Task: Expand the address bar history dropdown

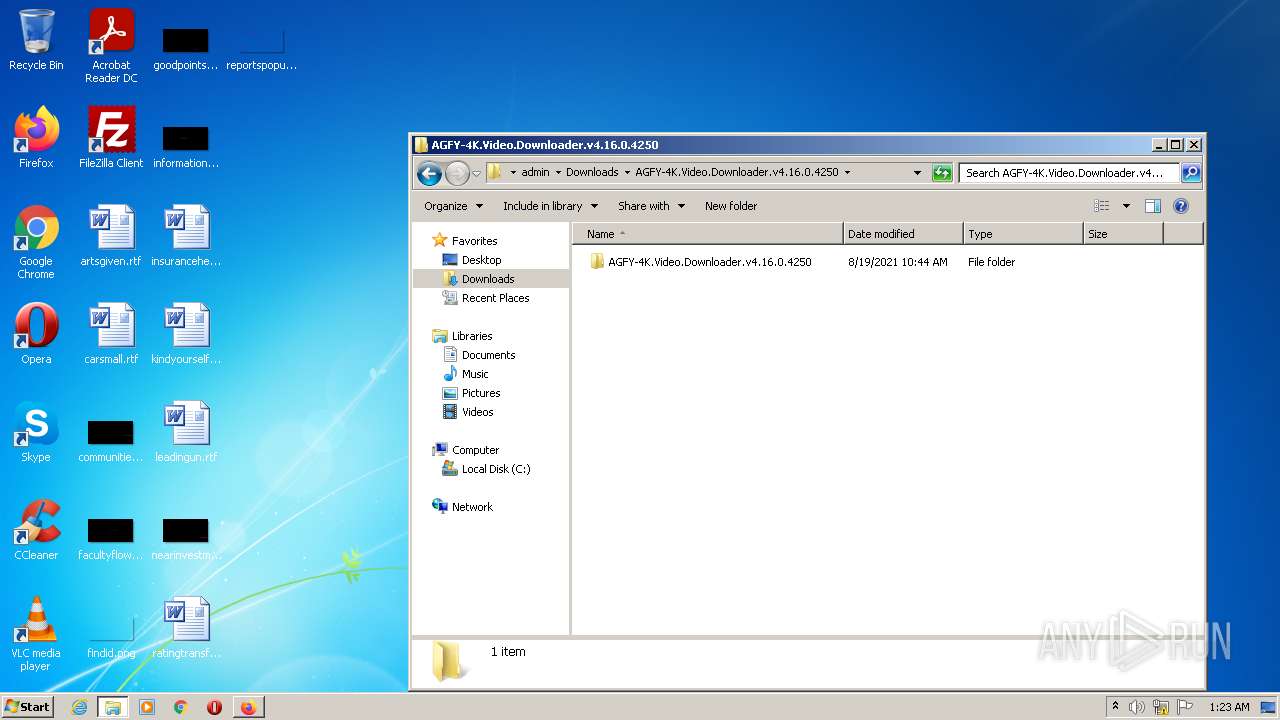Action: point(917,172)
